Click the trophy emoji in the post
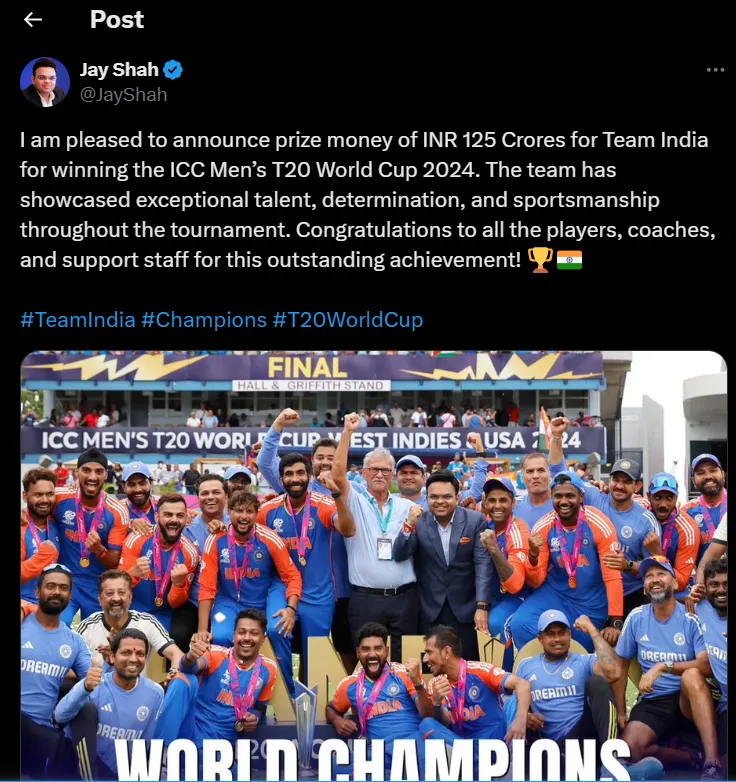This screenshot has width=736, height=782. (x=540, y=260)
